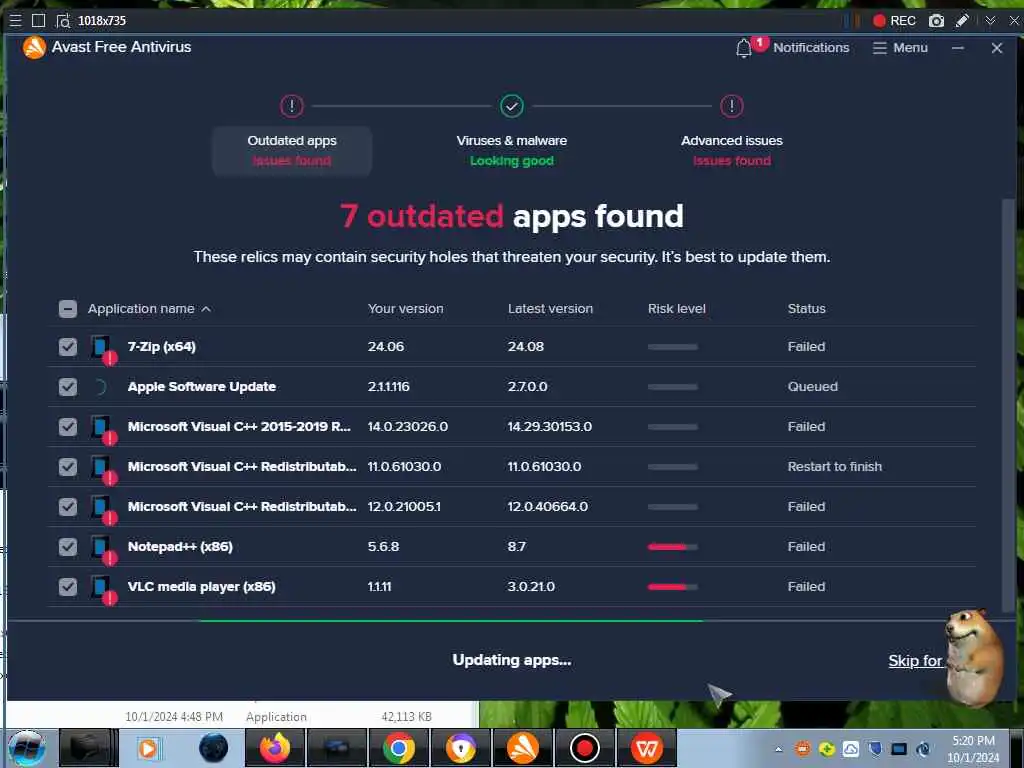Click the VLC media player (x86) app icon
Viewport: 1024px width, 768px height.
[103, 588]
